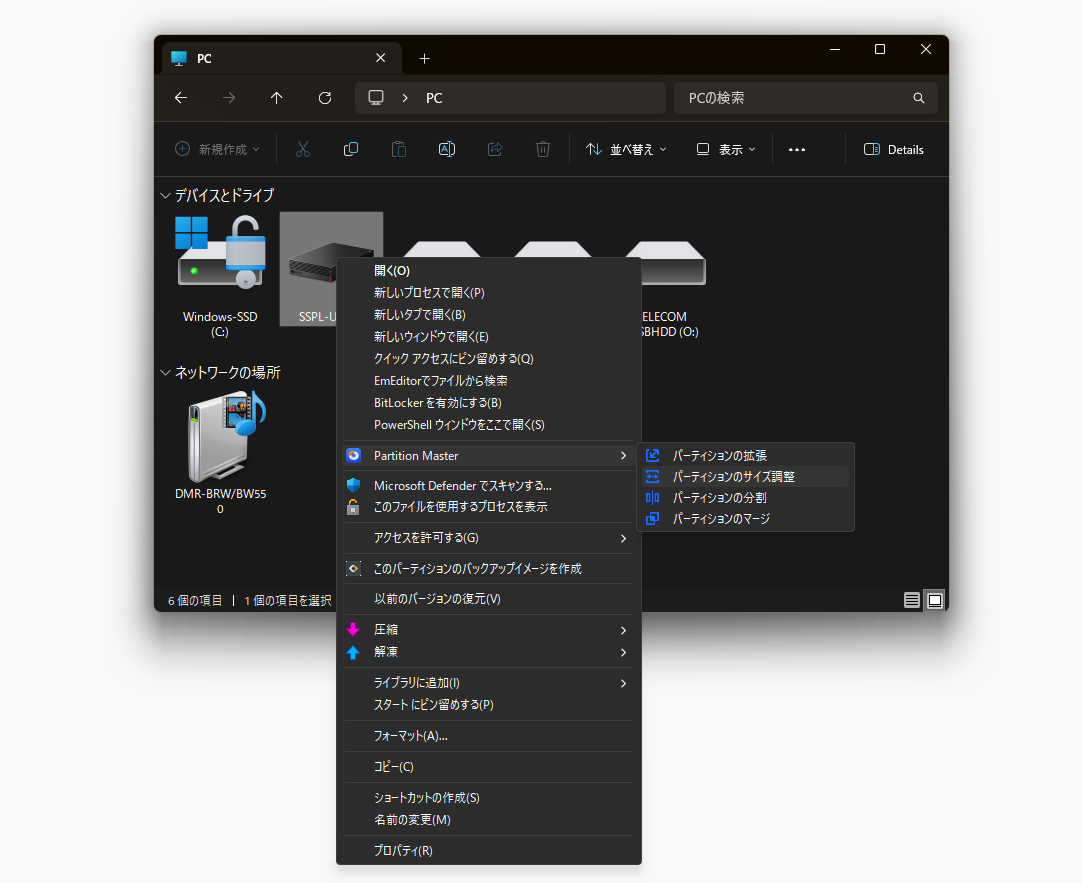Choose EmEditorでファイルから検索
Screen dimensions: 1082x883
pos(489,381)
